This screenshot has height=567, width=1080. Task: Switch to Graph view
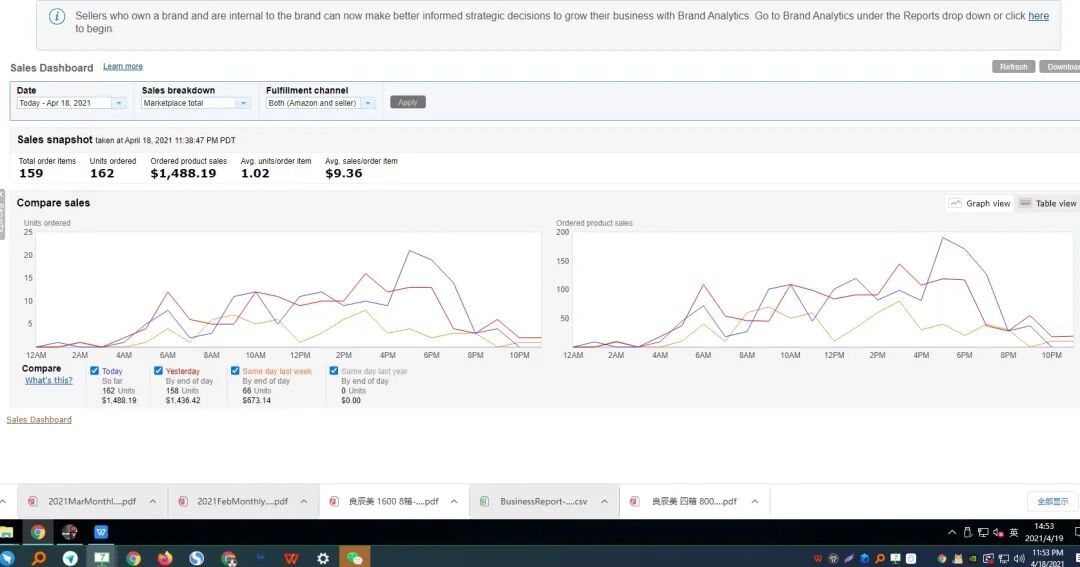point(979,203)
